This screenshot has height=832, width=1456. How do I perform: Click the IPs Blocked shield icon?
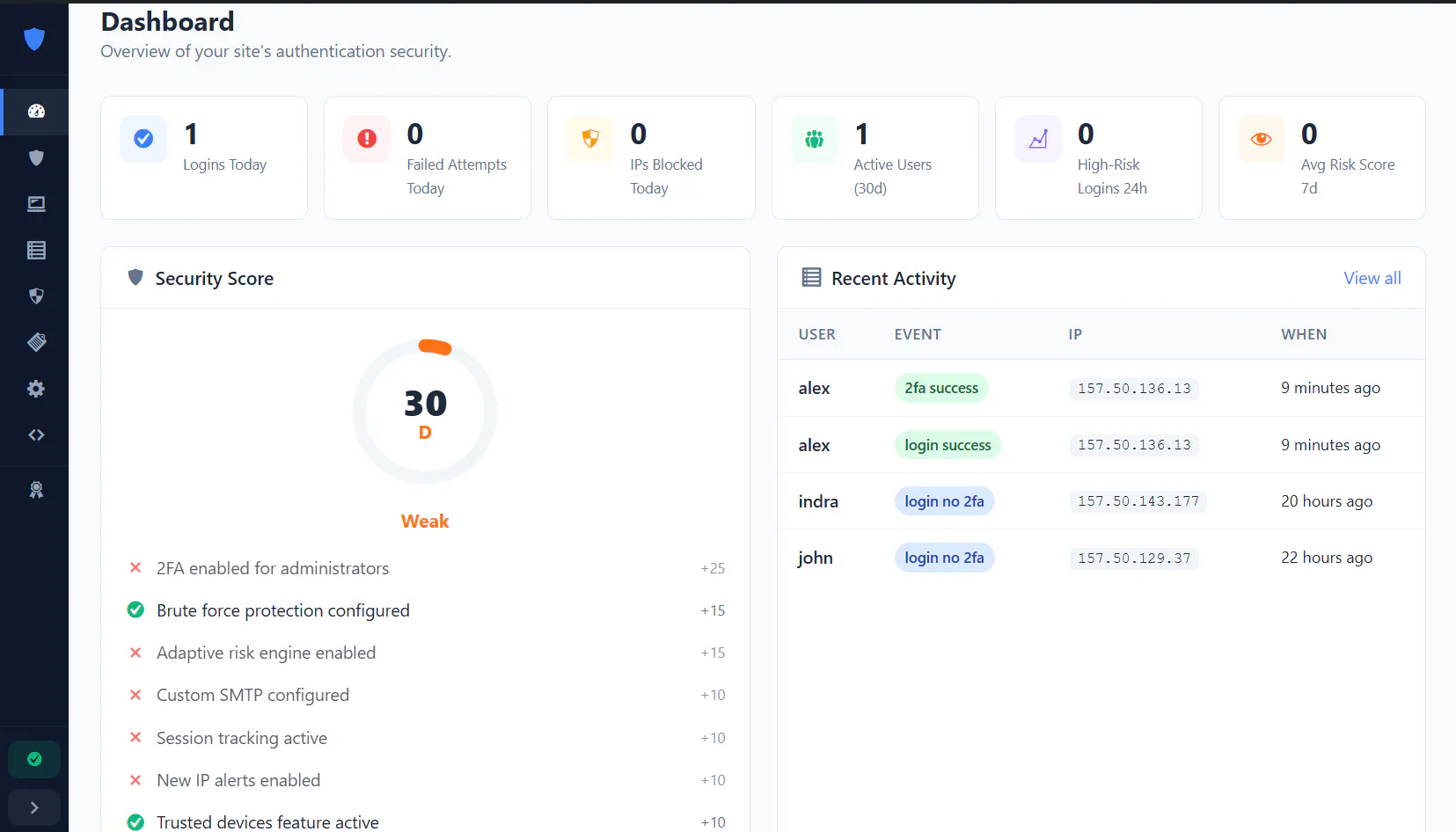(x=590, y=139)
